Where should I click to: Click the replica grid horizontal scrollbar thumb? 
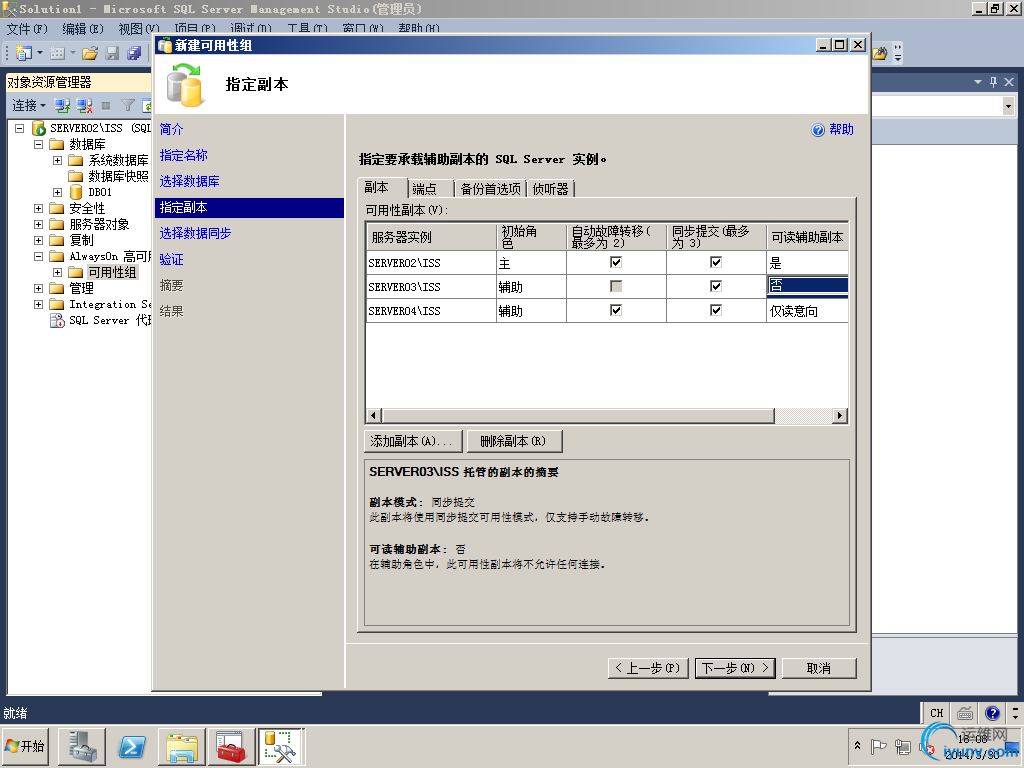coord(578,415)
